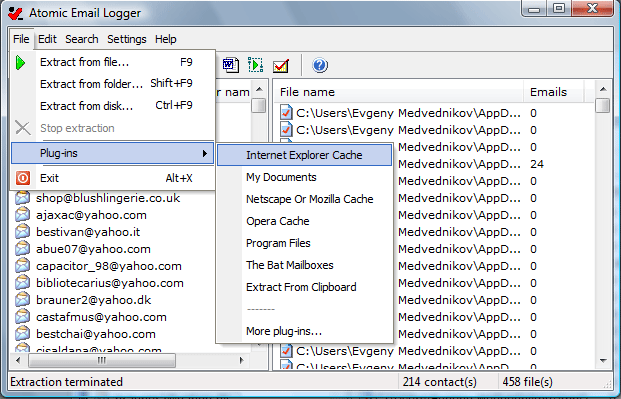This screenshot has height=399, width=621.
Task: Click the contacts horizontal scrollbar thumb
Action: [102, 360]
